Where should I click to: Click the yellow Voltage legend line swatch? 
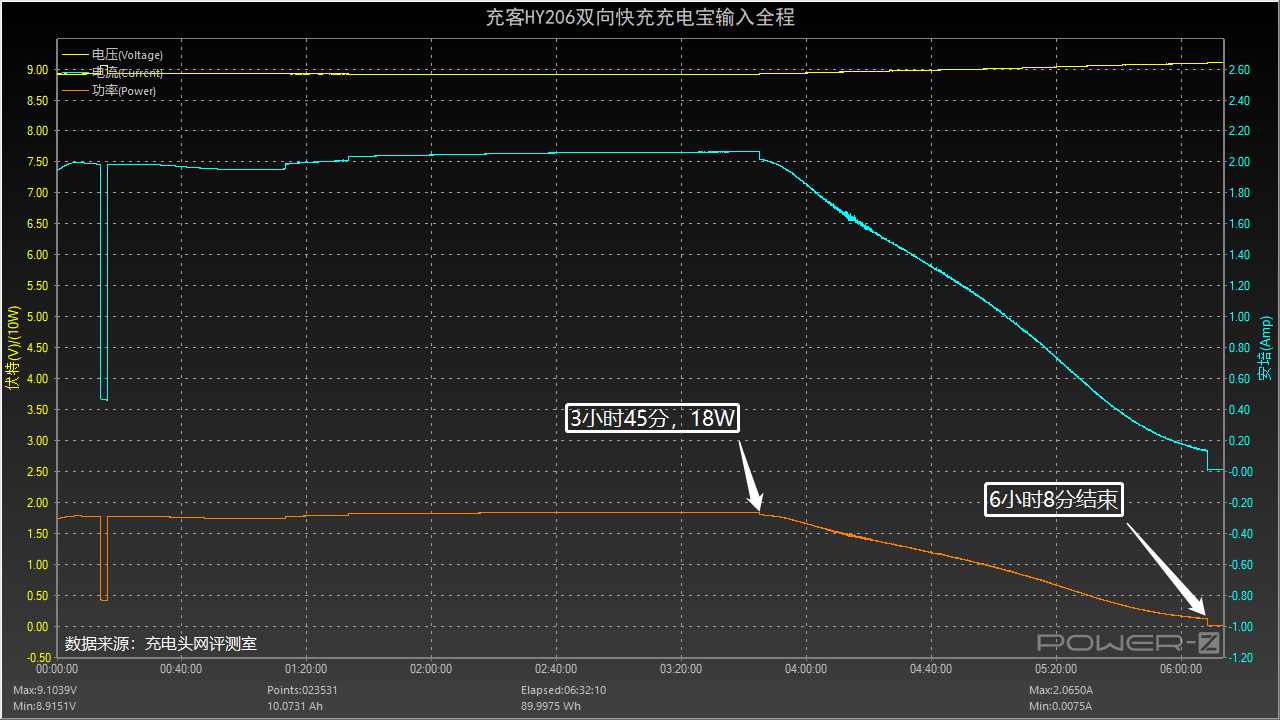[x=75, y=55]
